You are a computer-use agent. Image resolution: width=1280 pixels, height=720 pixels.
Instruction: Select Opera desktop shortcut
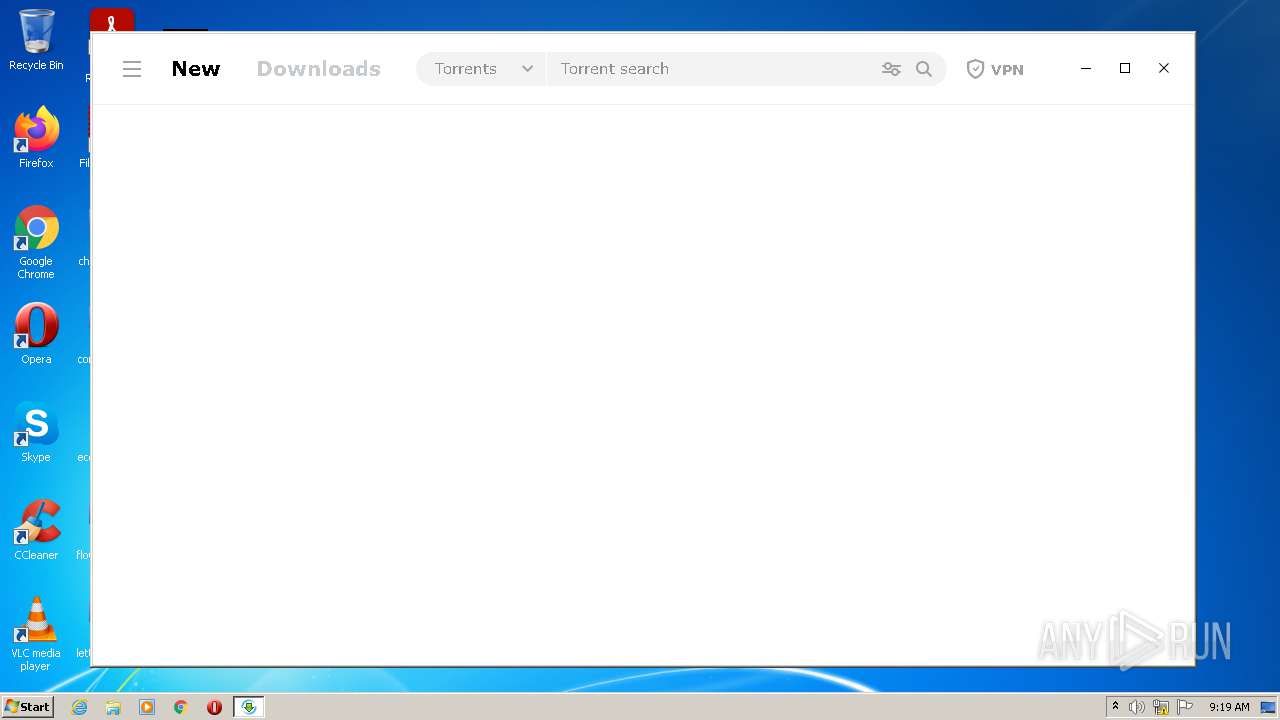[x=36, y=333]
